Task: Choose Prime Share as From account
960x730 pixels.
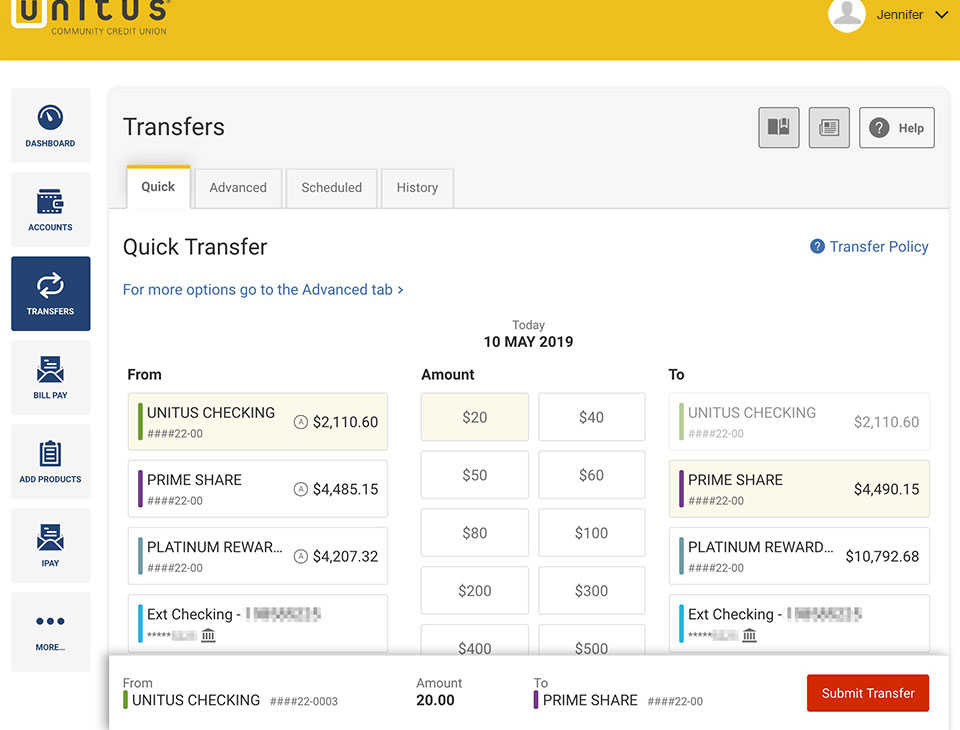Action: [x=258, y=489]
